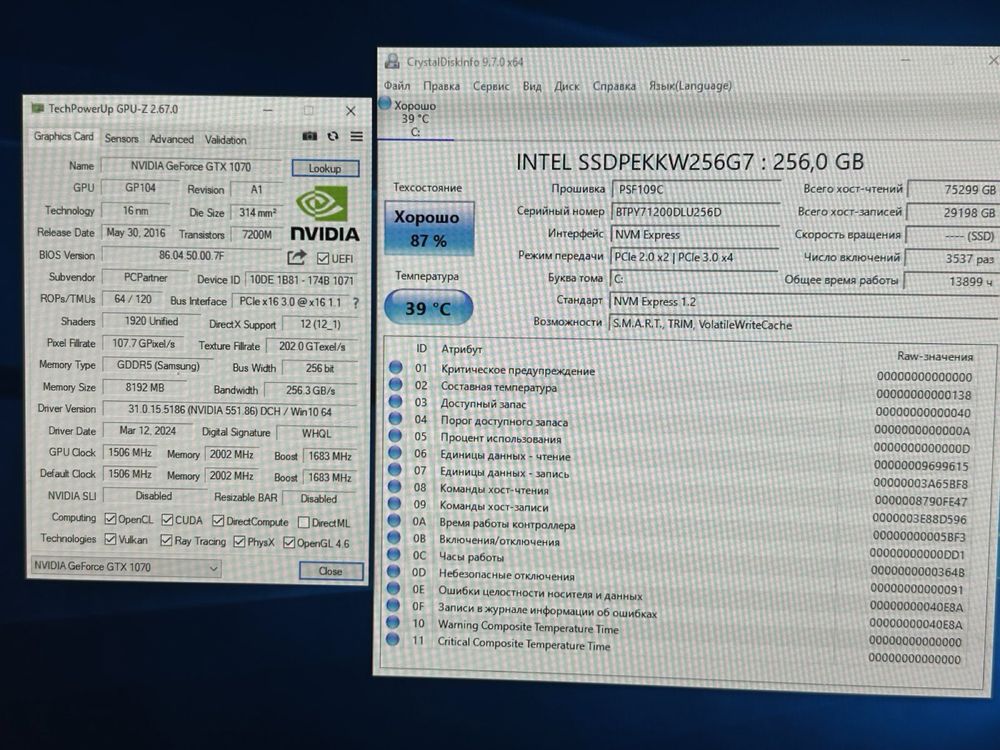Click the INTEL SSDPEKKW256G7 drive title
1000x750 pixels.
click(689, 162)
